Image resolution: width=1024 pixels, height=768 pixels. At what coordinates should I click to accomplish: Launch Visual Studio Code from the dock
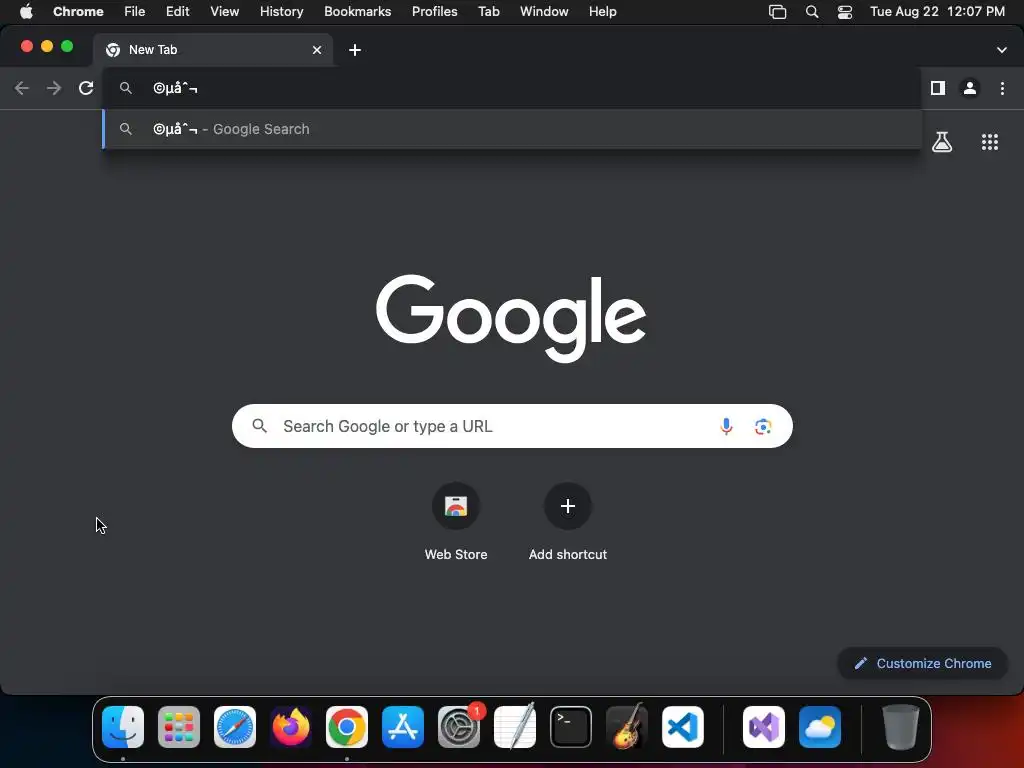pos(683,727)
